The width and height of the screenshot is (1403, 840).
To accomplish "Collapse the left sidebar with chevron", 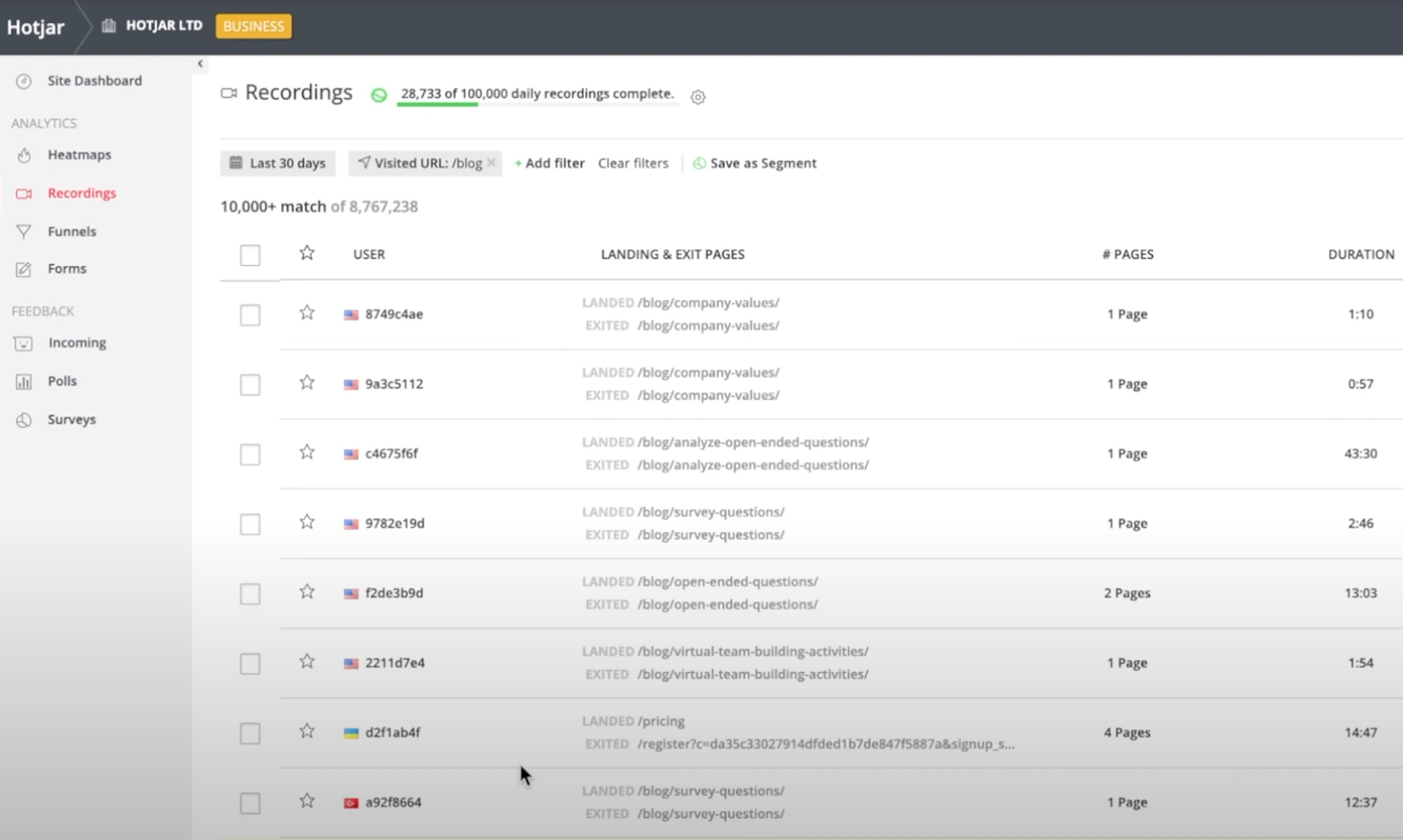I will point(200,64).
